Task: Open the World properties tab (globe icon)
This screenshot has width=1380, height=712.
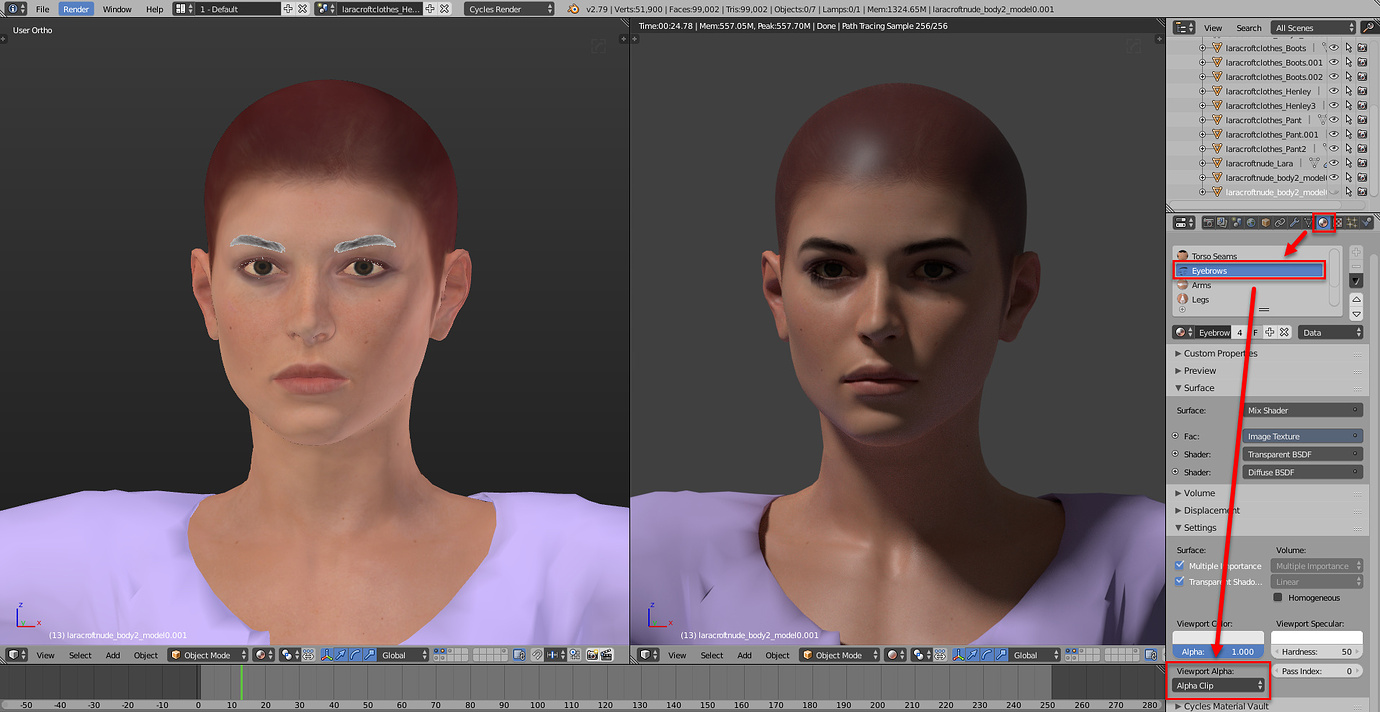Action: coord(1251,222)
